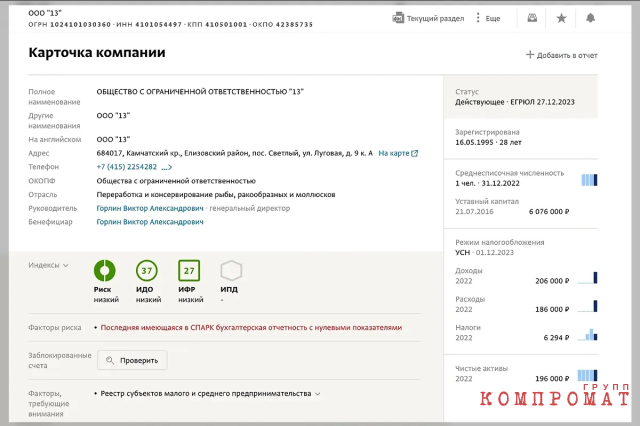
Task: Click registration date 16.05.1995 · 28 лет
Action: tap(489, 142)
